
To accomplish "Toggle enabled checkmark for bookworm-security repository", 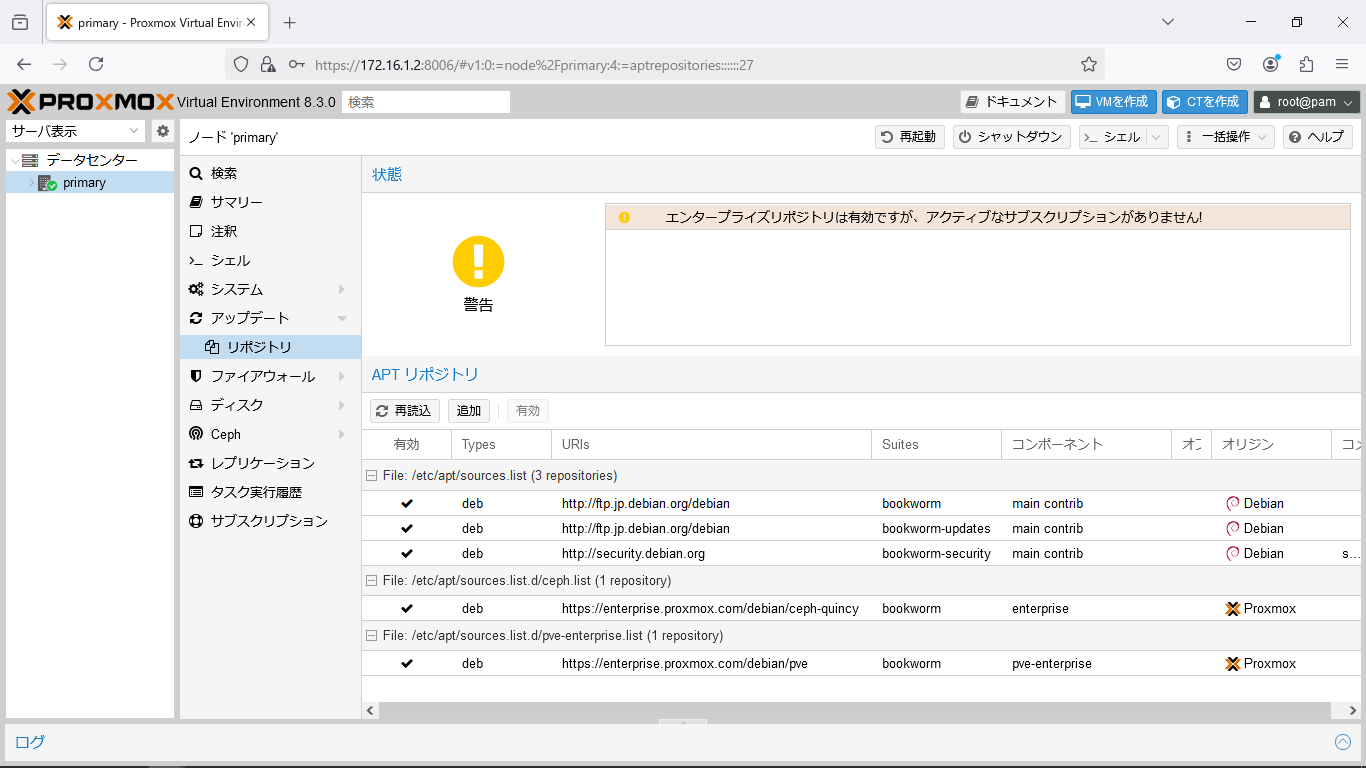I will pyautogui.click(x=407, y=553).
